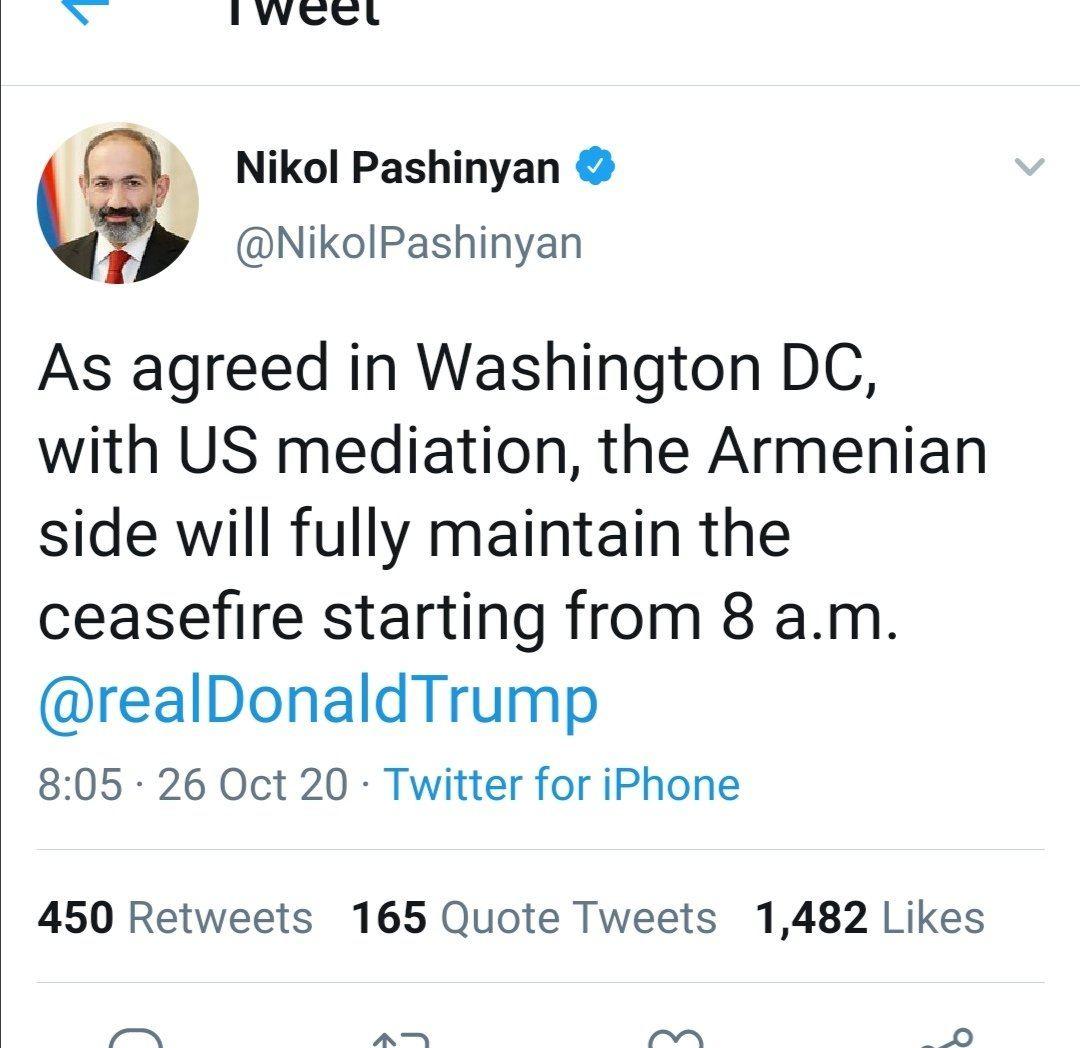
Task: Open the Nikol Pashinyan display name
Action: (397, 168)
